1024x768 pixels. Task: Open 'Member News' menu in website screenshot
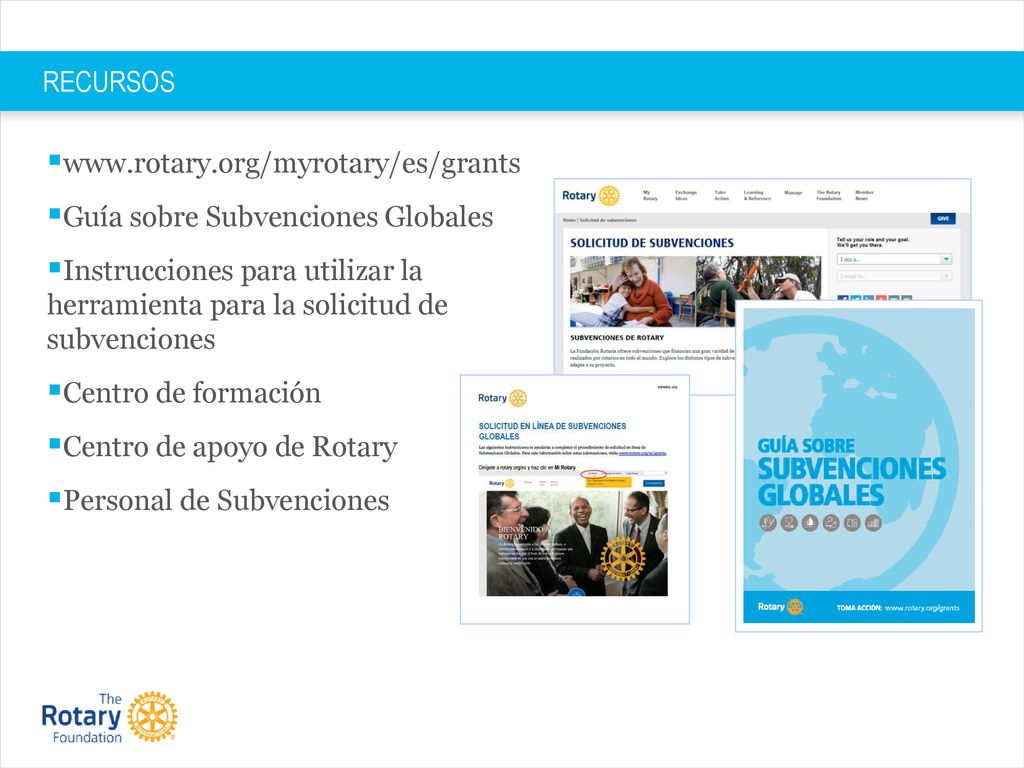tap(864, 195)
